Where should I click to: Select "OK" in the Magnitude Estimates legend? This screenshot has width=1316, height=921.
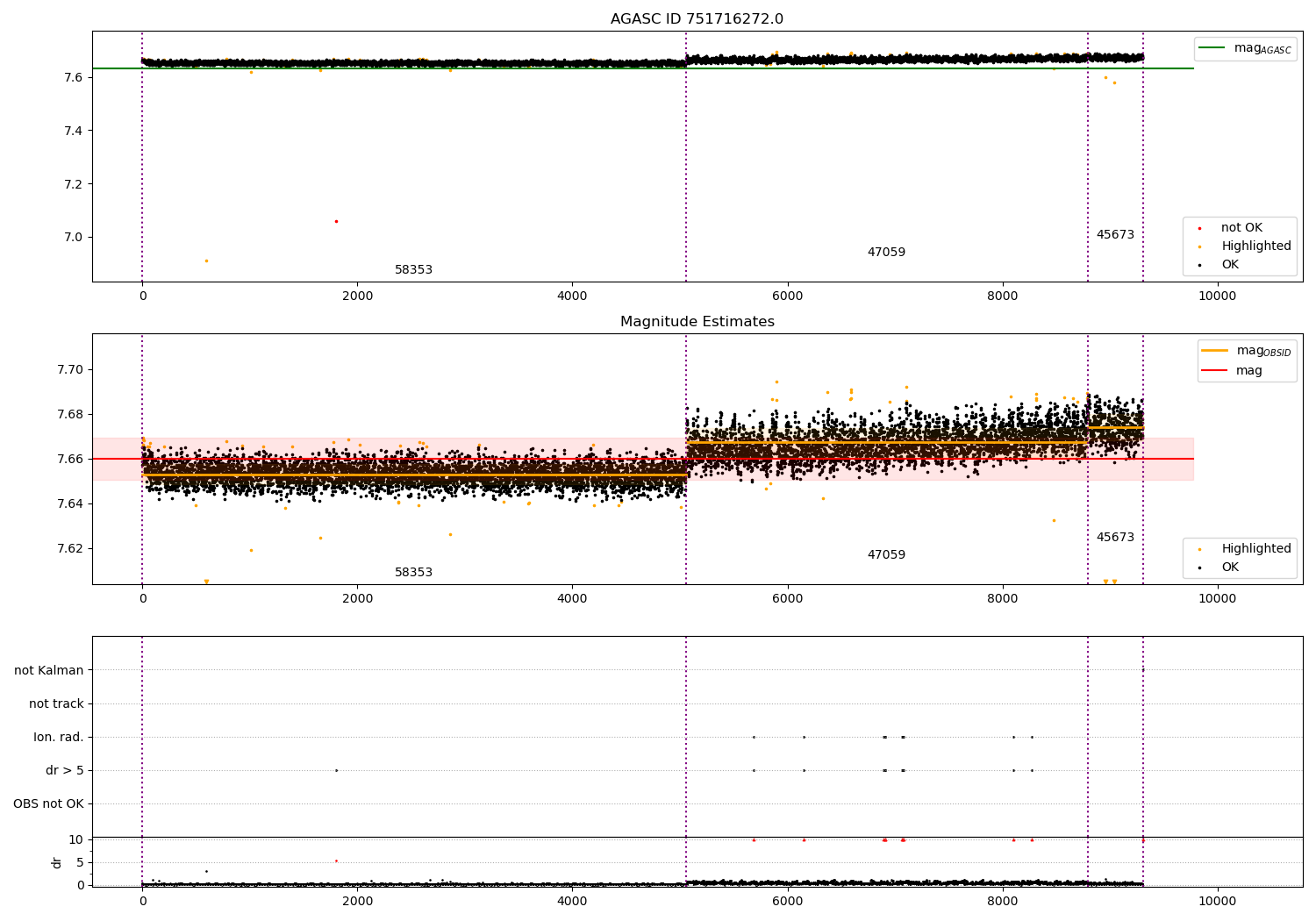click(1230, 568)
